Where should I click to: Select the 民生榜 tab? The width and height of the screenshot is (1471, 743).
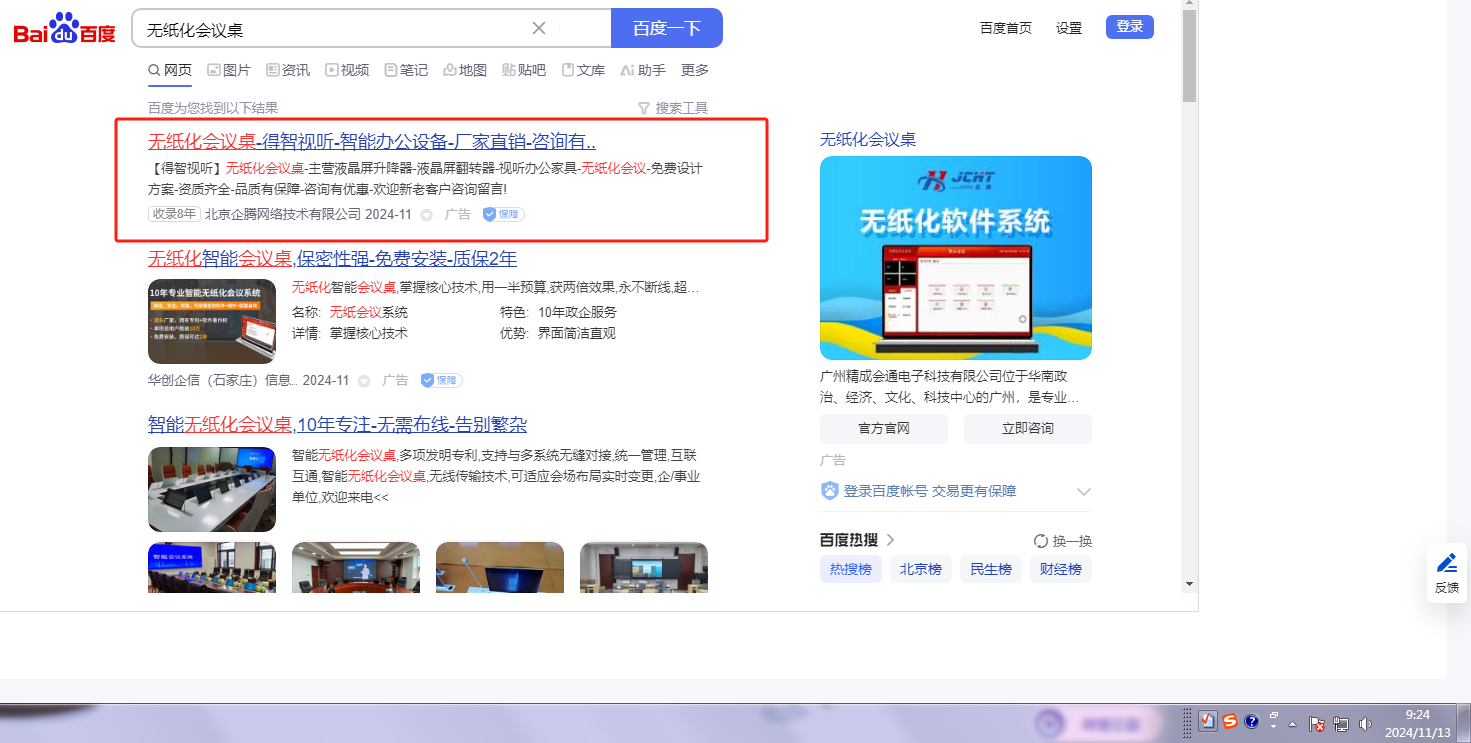point(991,569)
